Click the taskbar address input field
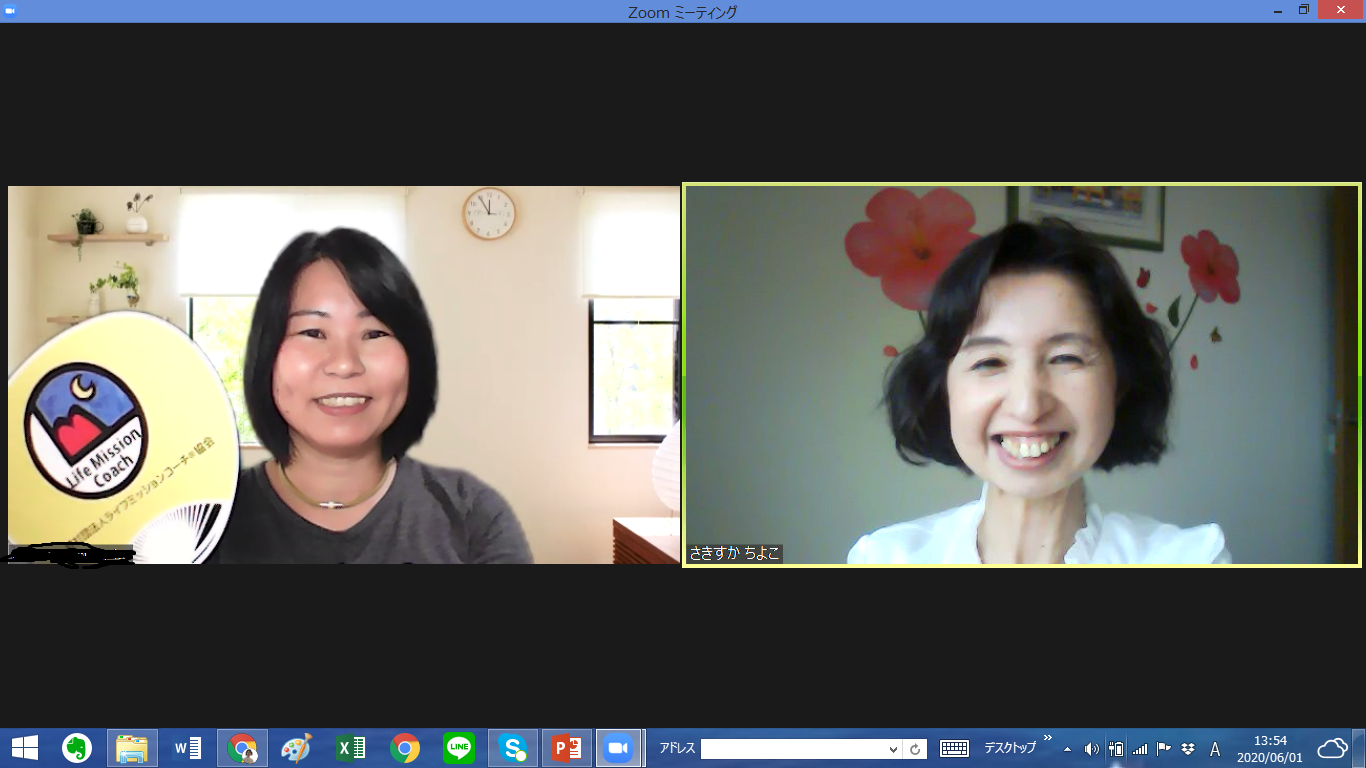This screenshot has height=768, width=1366. (x=792, y=749)
